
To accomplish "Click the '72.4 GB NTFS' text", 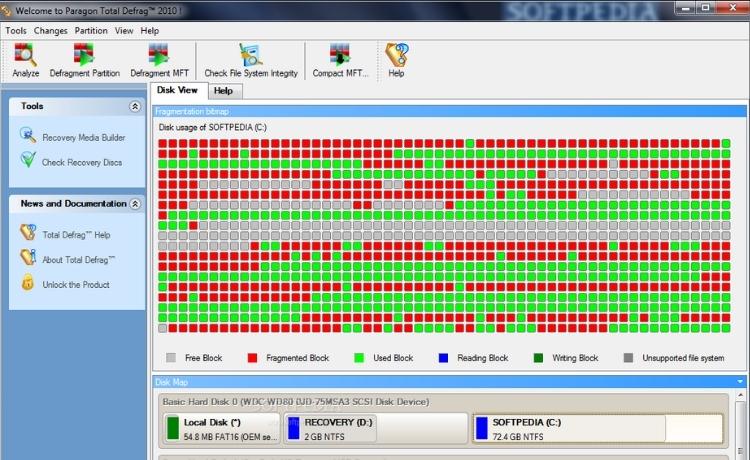I will coord(518,437).
